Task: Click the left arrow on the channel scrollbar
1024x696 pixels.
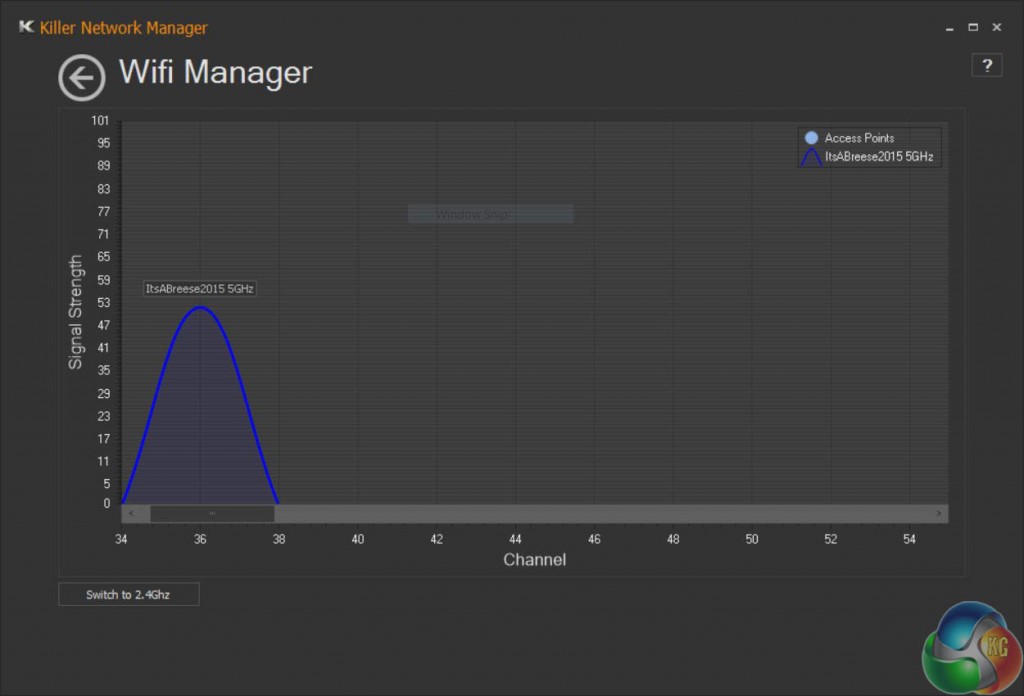Action: point(130,513)
